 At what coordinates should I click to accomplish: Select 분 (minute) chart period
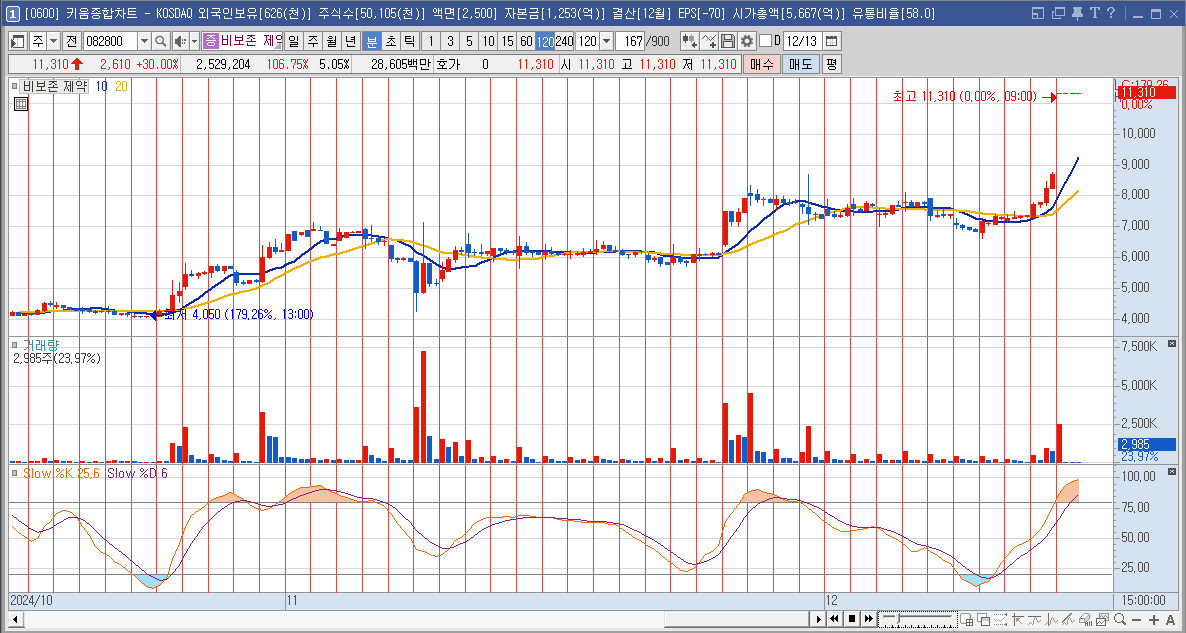click(x=371, y=42)
